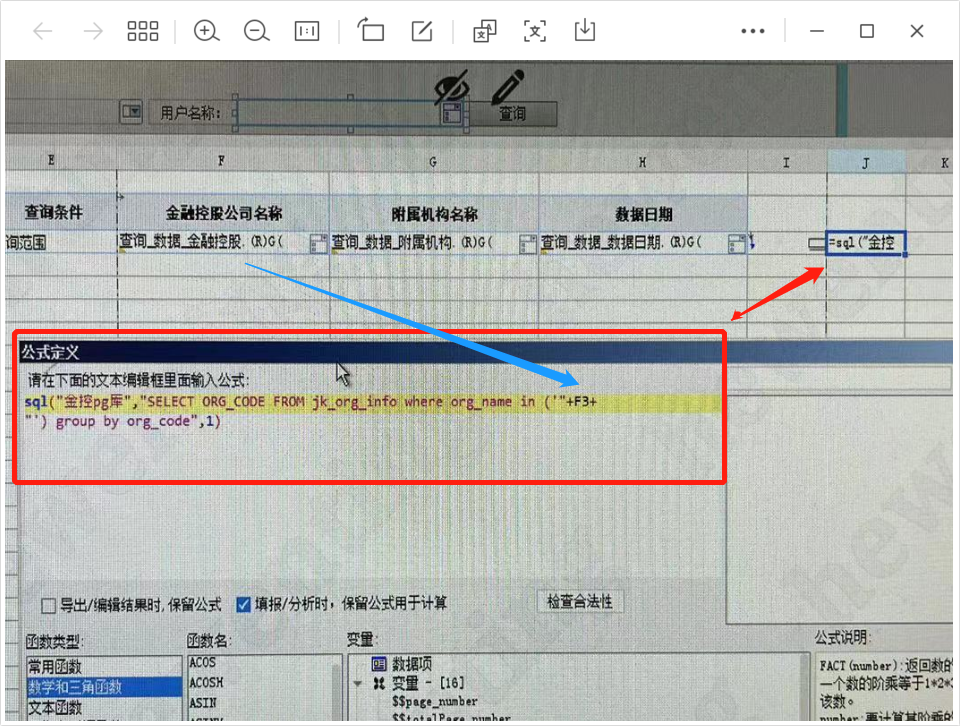Click the pencil edit icon above 查询

(508, 86)
